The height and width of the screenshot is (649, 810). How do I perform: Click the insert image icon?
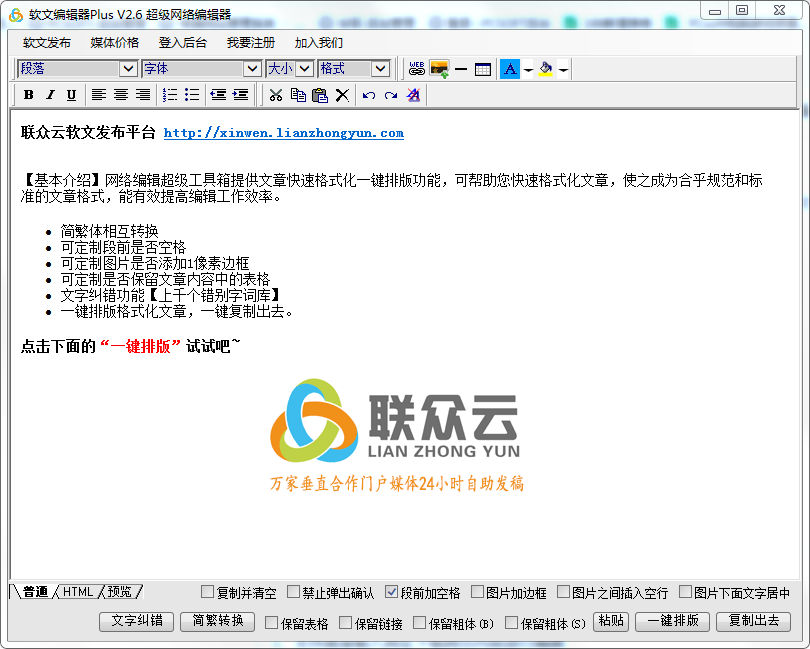pos(439,69)
